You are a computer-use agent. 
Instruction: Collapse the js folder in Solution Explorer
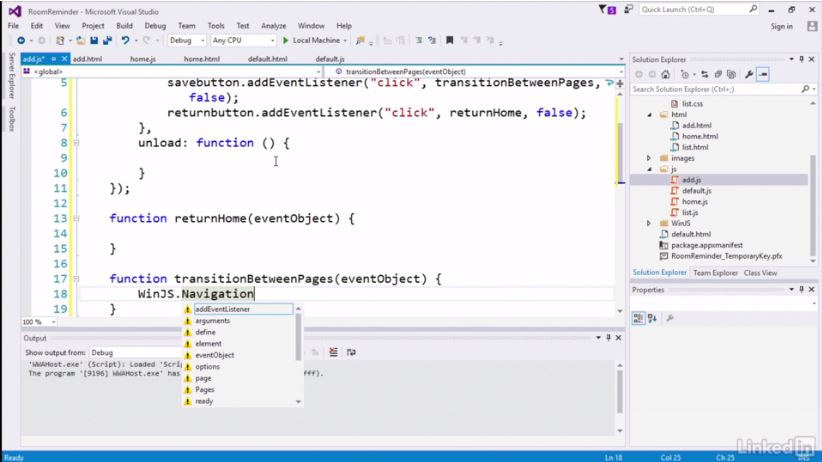[650, 169]
